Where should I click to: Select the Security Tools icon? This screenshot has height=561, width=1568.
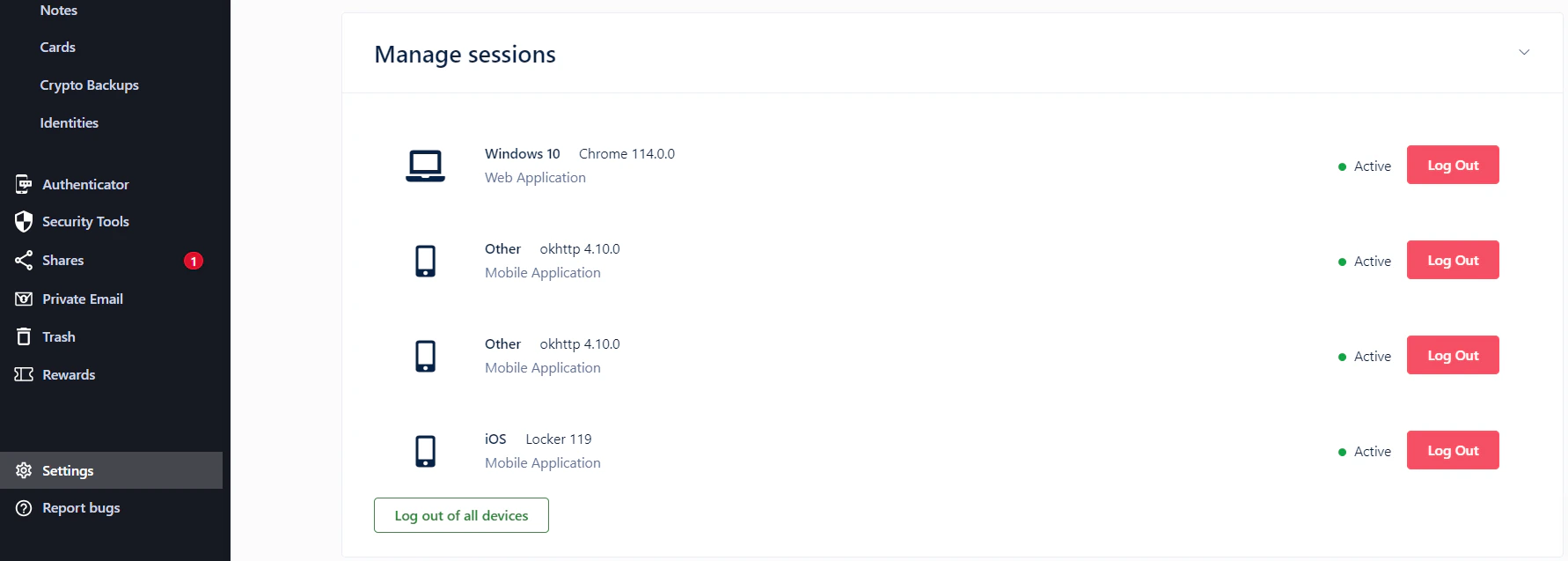24,221
